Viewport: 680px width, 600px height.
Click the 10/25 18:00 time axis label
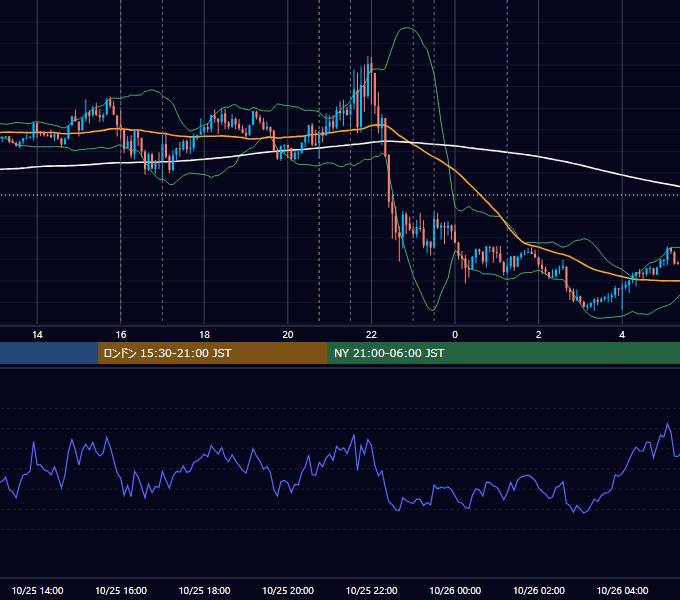click(204, 590)
